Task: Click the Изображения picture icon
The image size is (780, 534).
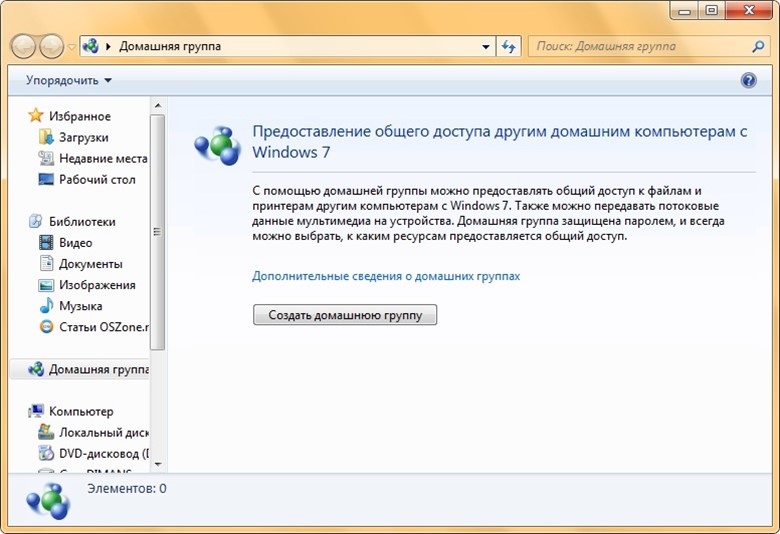Action: 46,285
